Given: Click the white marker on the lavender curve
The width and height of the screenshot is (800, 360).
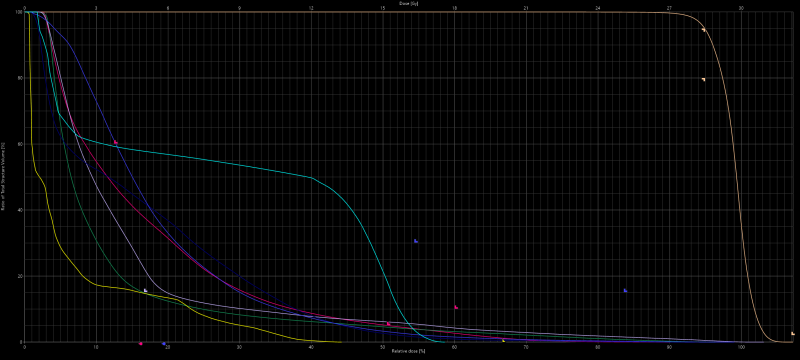Looking at the screenshot, I should tap(145, 291).
